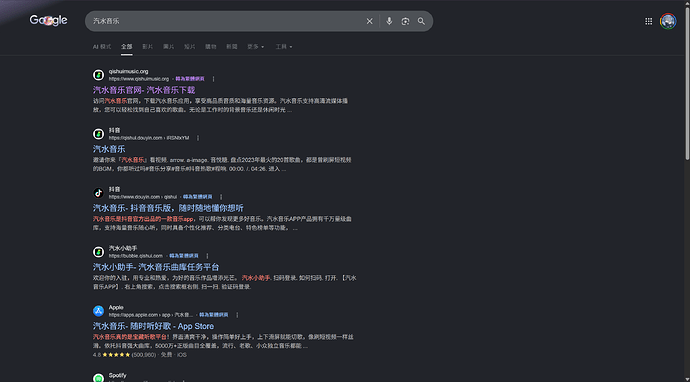Click 轉為繁體網頁 link beside qishuimusic.org
This screenshot has height=382, width=690.
click(x=190, y=79)
